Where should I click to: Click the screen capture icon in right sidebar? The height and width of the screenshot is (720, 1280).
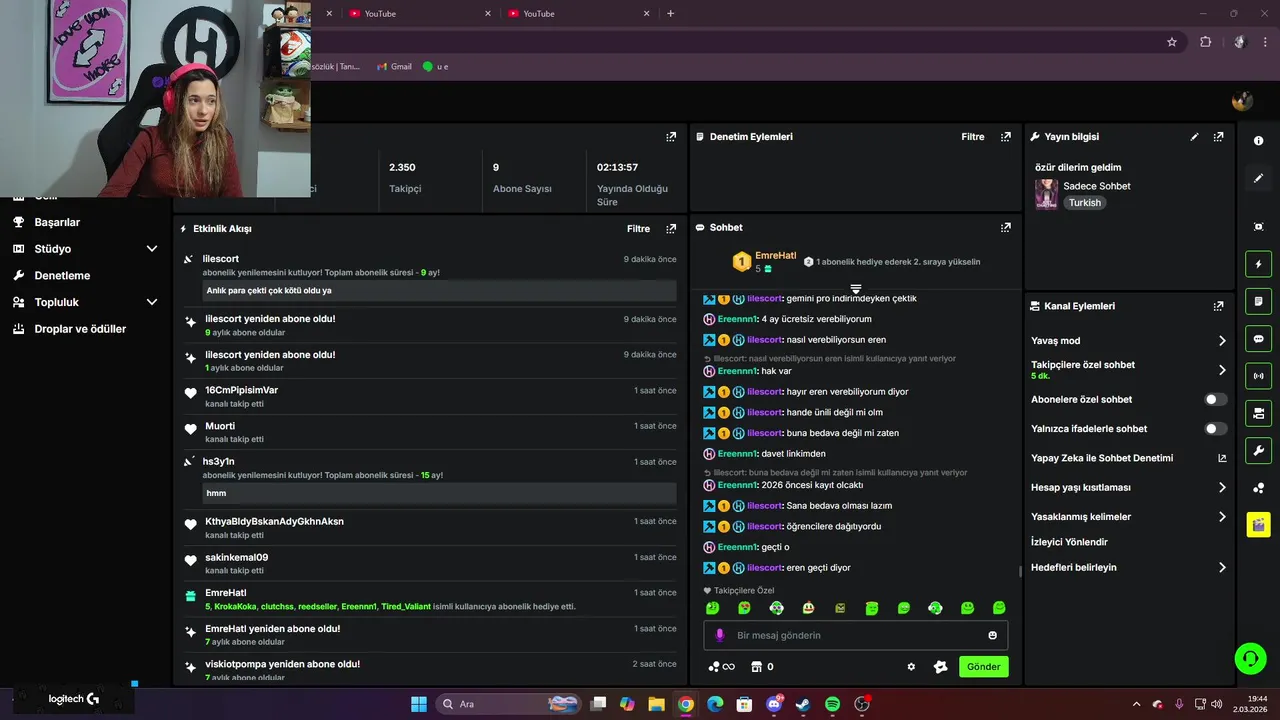(x=1258, y=227)
